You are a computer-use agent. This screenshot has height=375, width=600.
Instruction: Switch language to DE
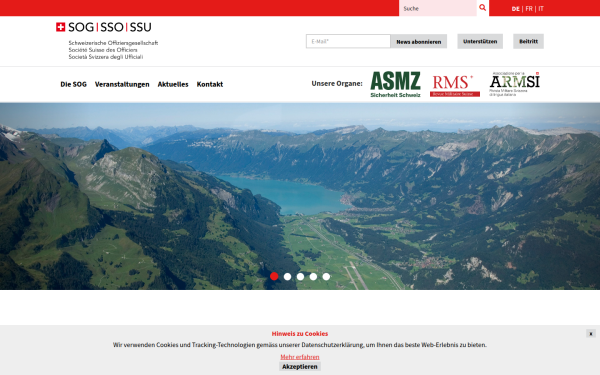tap(515, 8)
